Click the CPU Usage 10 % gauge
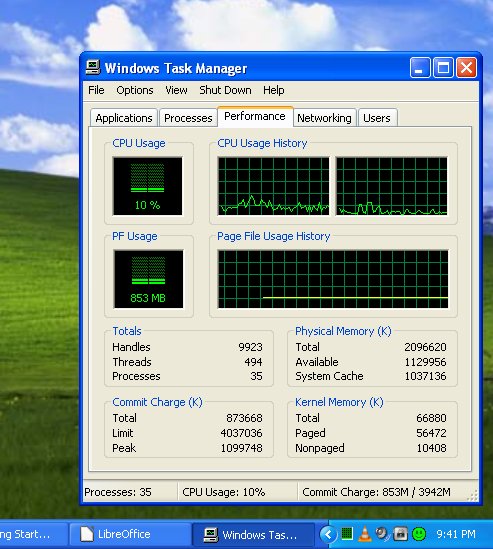The height and width of the screenshot is (549, 493). pos(147,186)
